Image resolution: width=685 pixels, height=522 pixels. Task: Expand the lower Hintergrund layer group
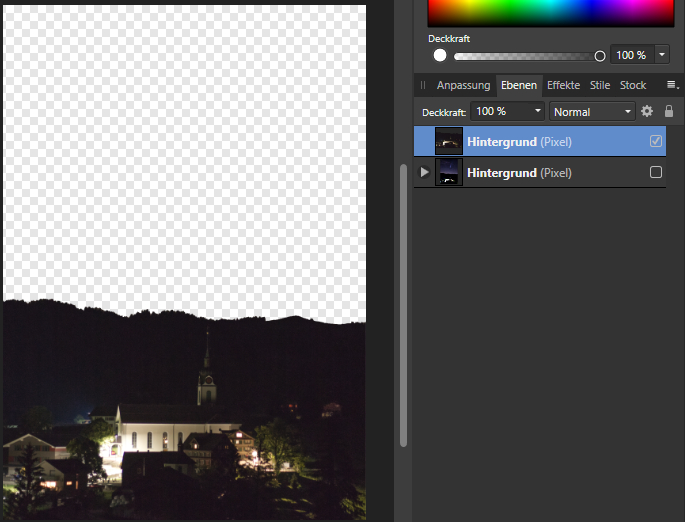click(424, 172)
